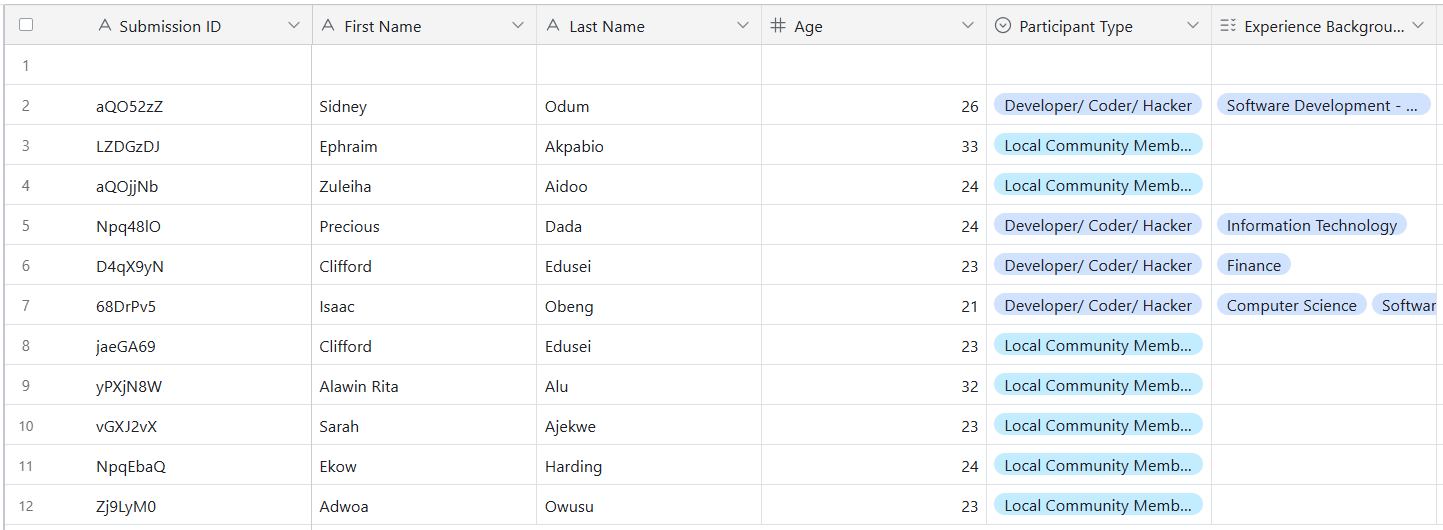Open the Age column dropdown arrow

click(968, 26)
